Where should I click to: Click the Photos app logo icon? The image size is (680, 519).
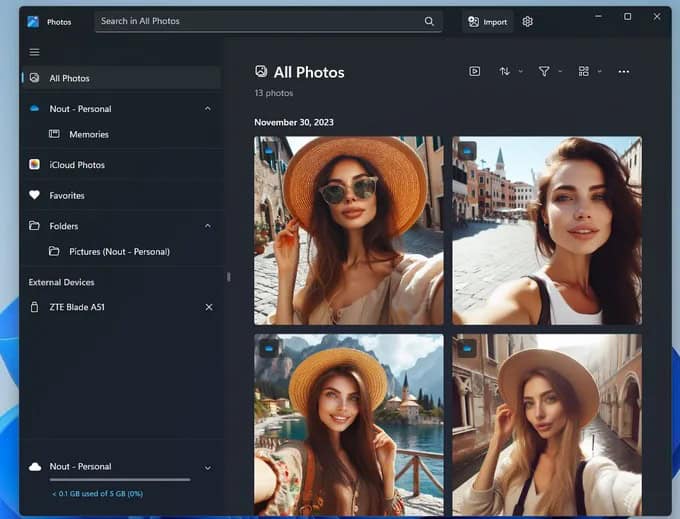pos(33,22)
